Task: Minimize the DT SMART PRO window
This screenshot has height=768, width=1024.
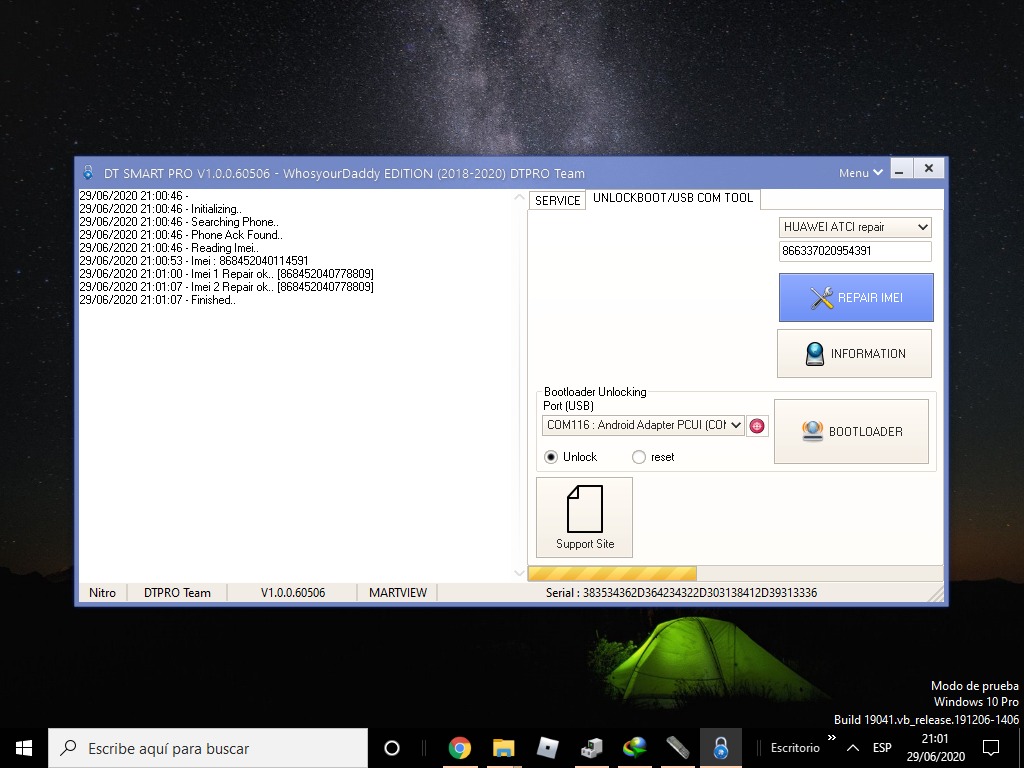Action: [900, 169]
